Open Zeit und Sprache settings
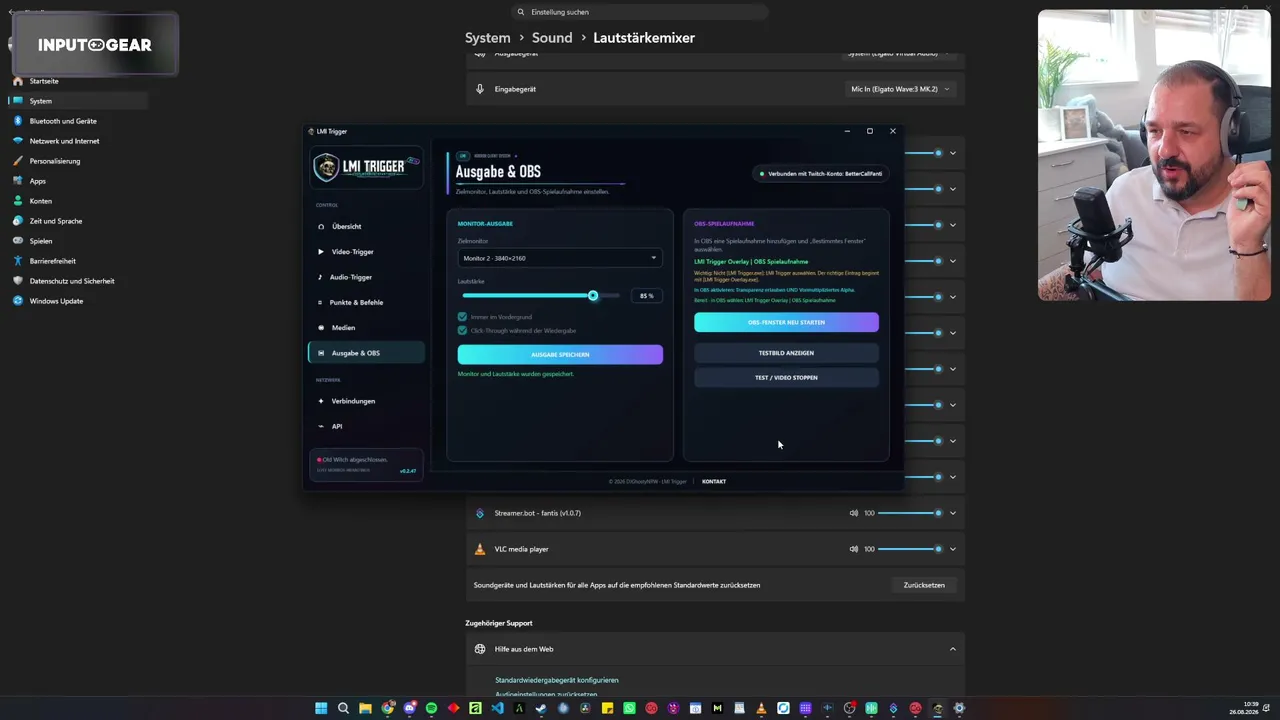 [x=78, y=221]
